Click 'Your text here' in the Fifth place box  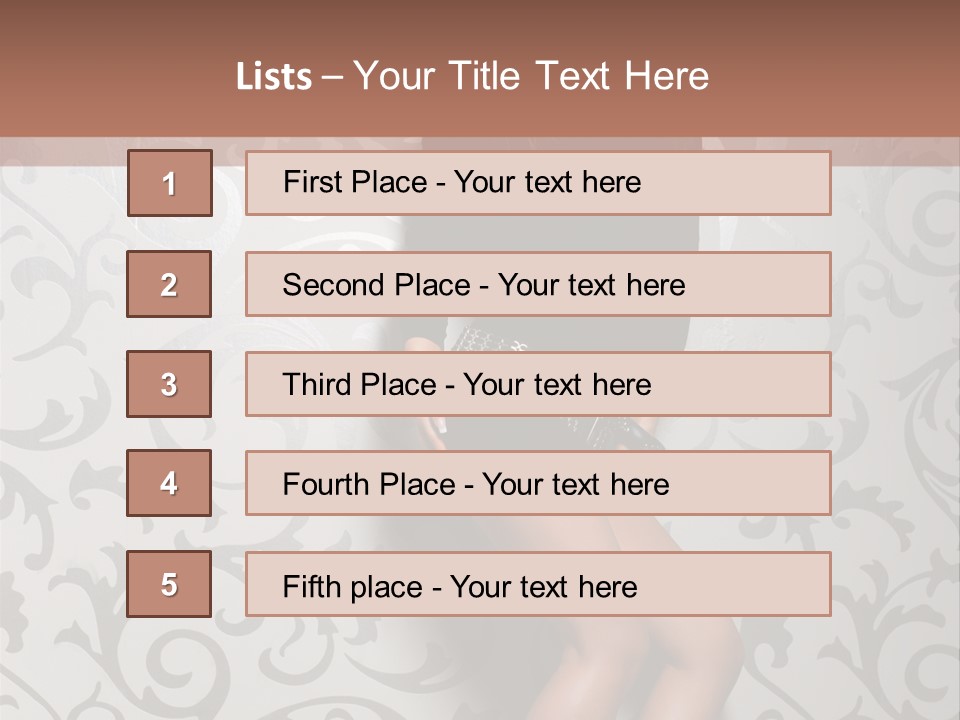click(543, 586)
